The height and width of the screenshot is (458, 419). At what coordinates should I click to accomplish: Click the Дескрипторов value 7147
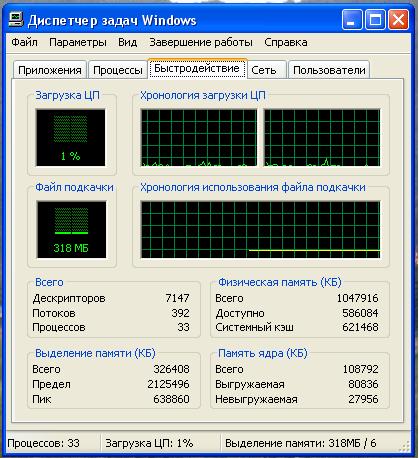(177, 298)
